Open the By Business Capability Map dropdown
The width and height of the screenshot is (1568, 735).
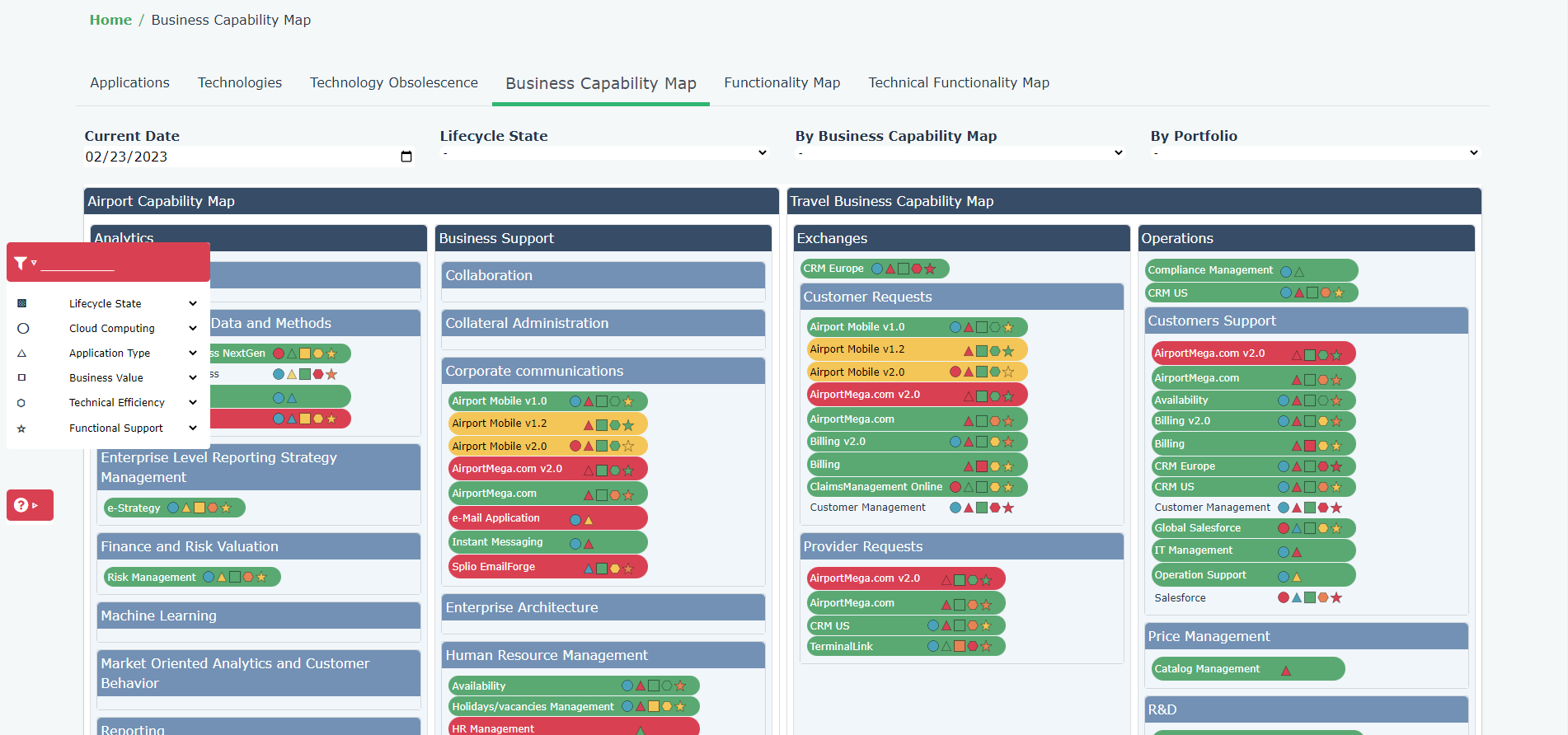(959, 153)
